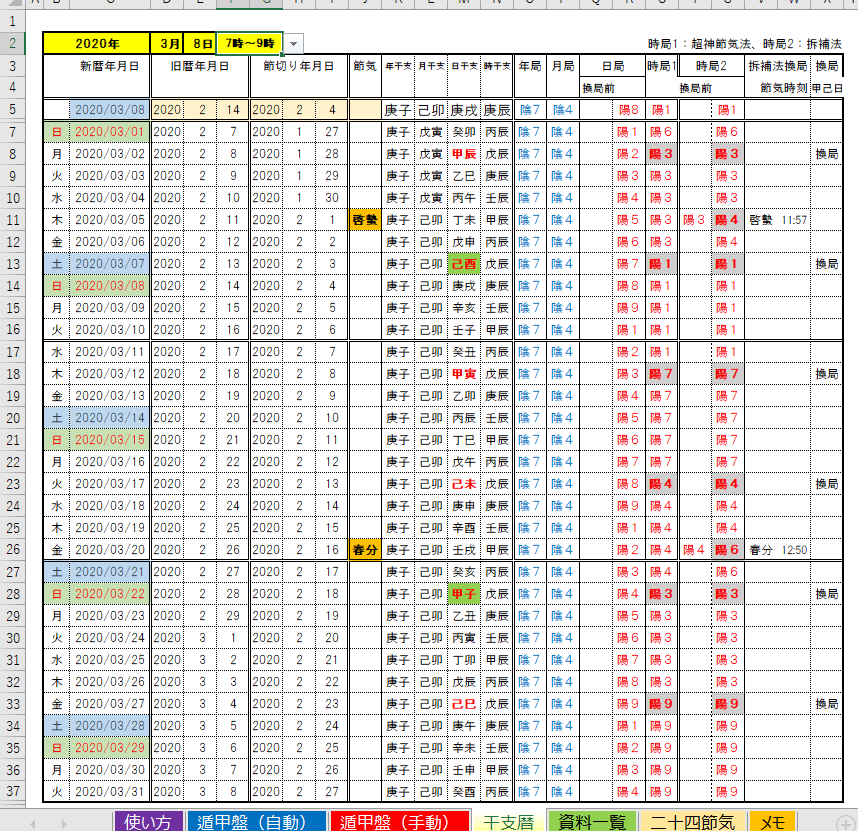Image resolution: width=858 pixels, height=831 pixels.
Task: Select the yellow 2020年 year cell
Action: pos(96,44)
